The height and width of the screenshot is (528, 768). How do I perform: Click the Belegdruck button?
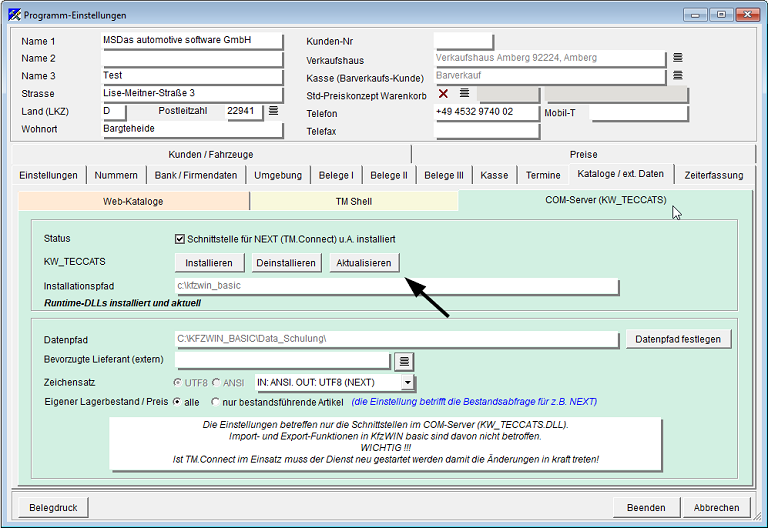53,507
